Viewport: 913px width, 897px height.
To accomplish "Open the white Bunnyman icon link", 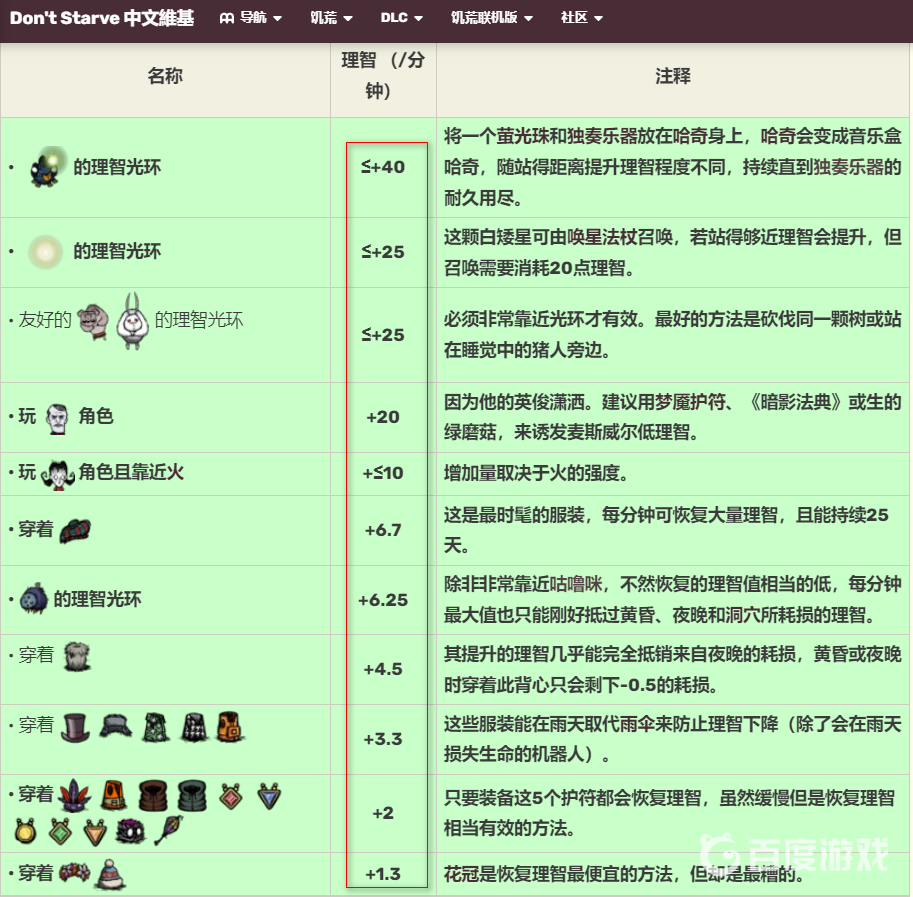I will tap(133, 321).
